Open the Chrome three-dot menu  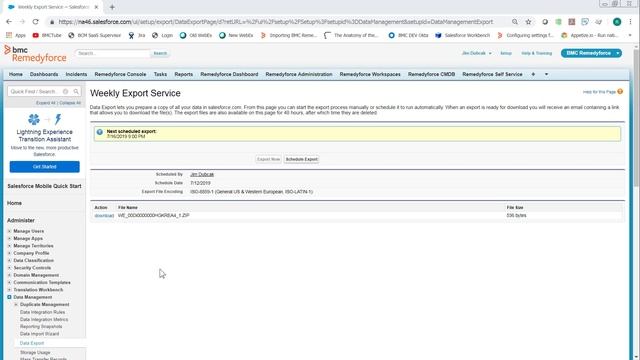click(631, 22)
